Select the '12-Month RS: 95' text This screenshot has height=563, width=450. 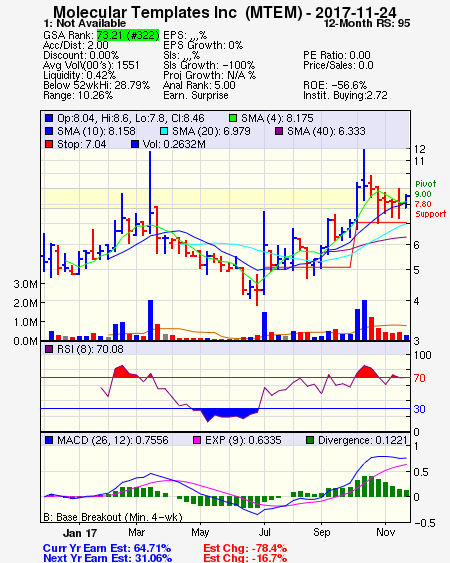pos(367,23)
